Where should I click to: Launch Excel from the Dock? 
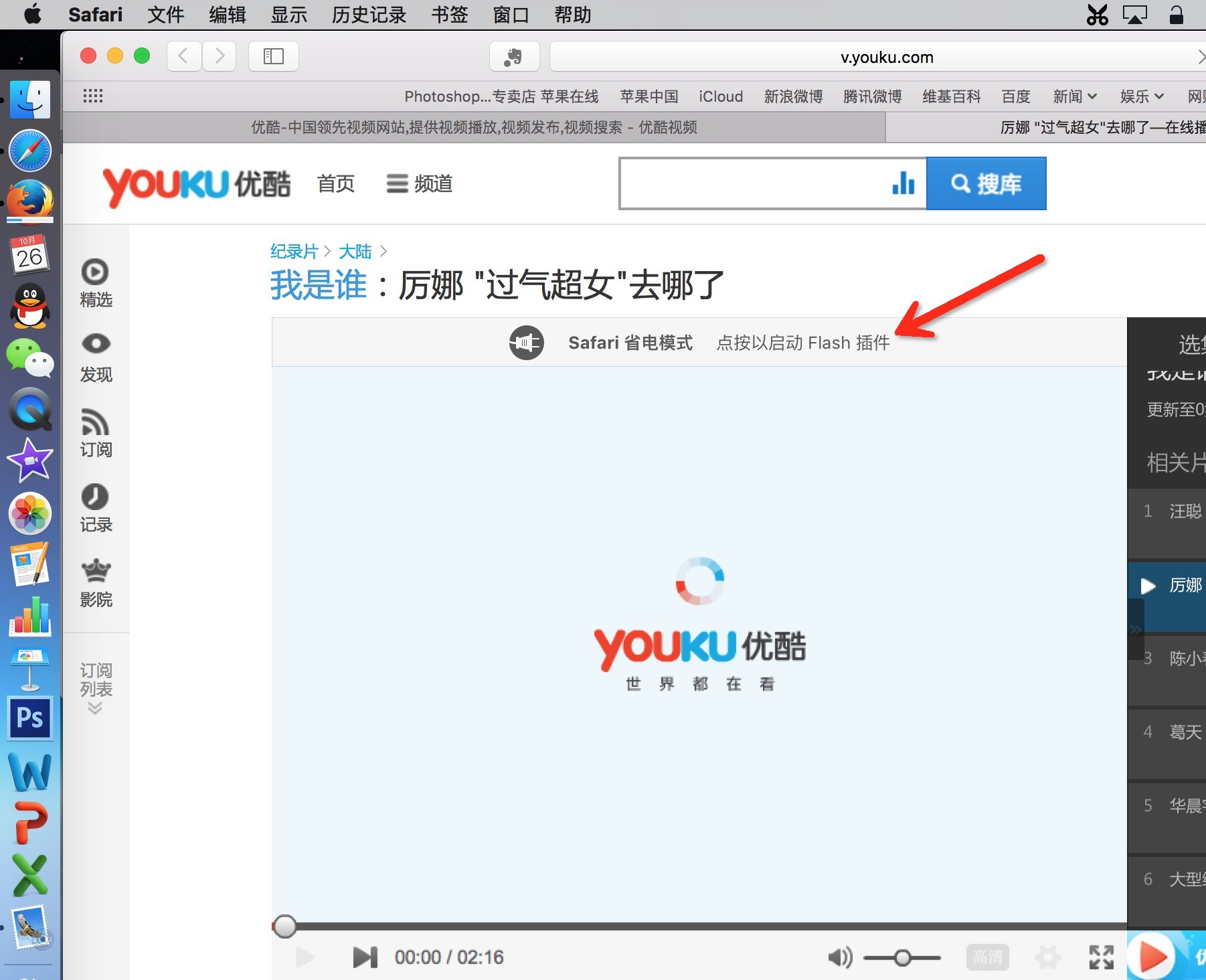point(30,874)
